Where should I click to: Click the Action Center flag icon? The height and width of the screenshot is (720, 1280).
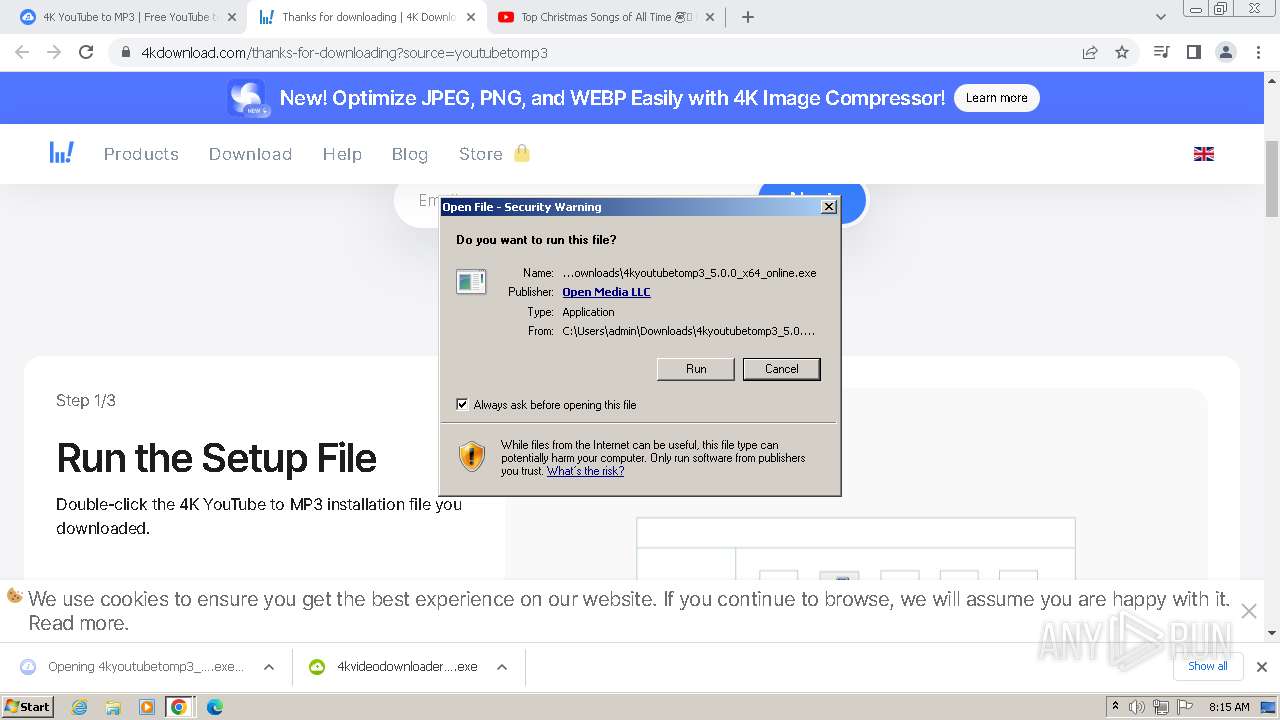[1183, 707]
